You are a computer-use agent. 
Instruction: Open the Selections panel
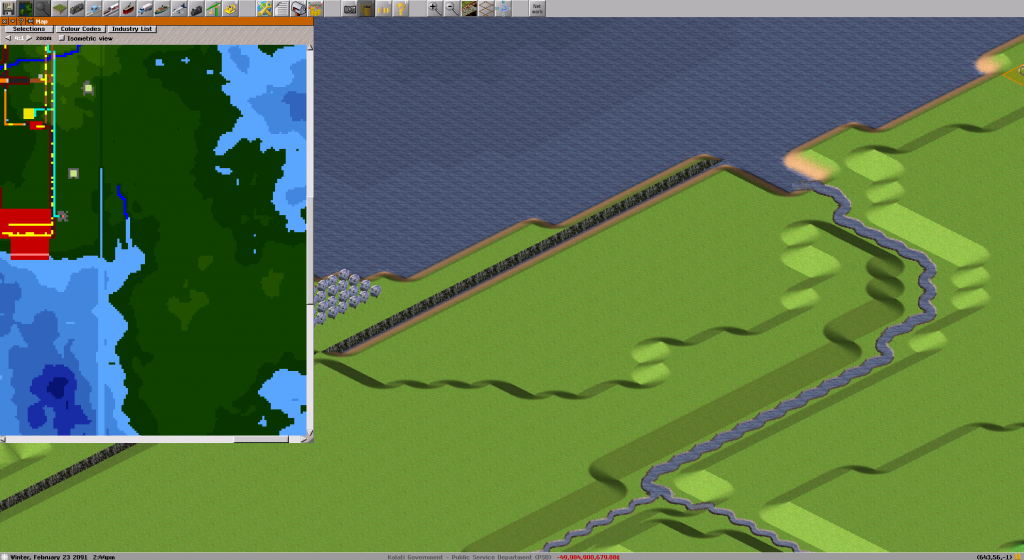pos(29,29)
